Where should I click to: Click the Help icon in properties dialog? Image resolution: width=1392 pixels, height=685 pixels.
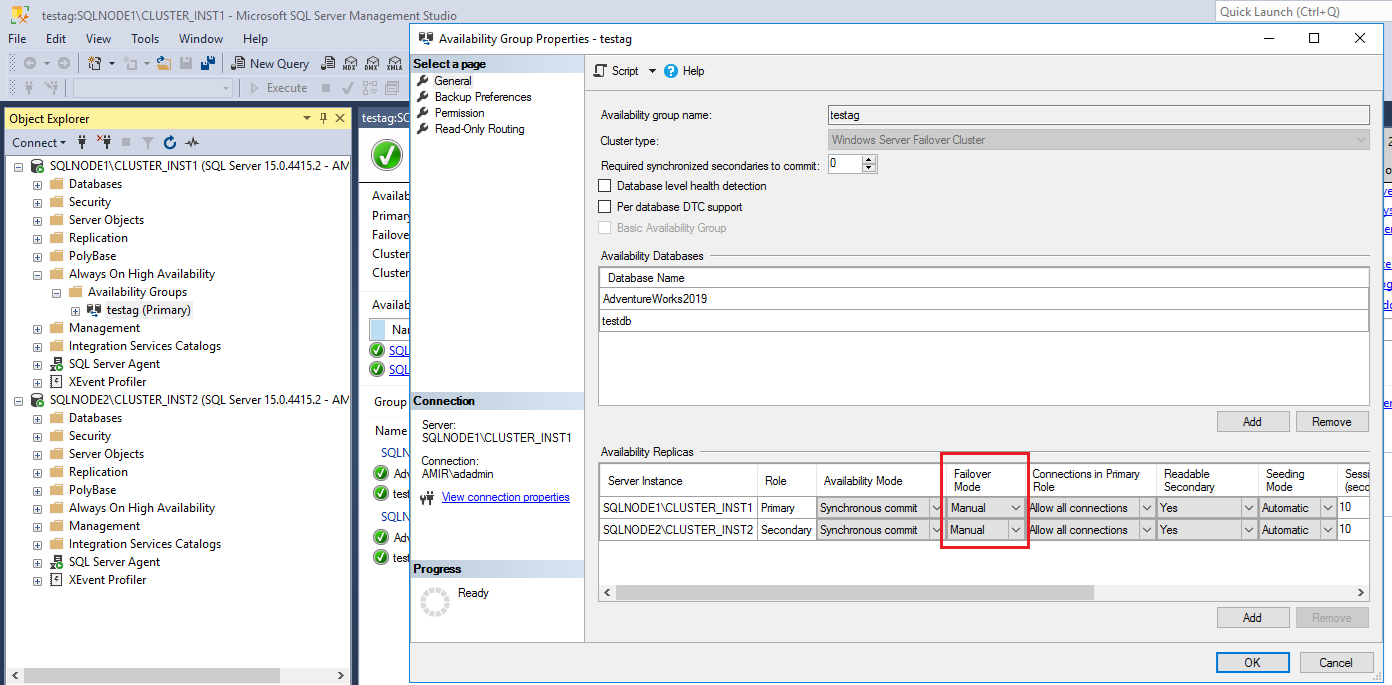pyautogui.click(x=671, y=71)
